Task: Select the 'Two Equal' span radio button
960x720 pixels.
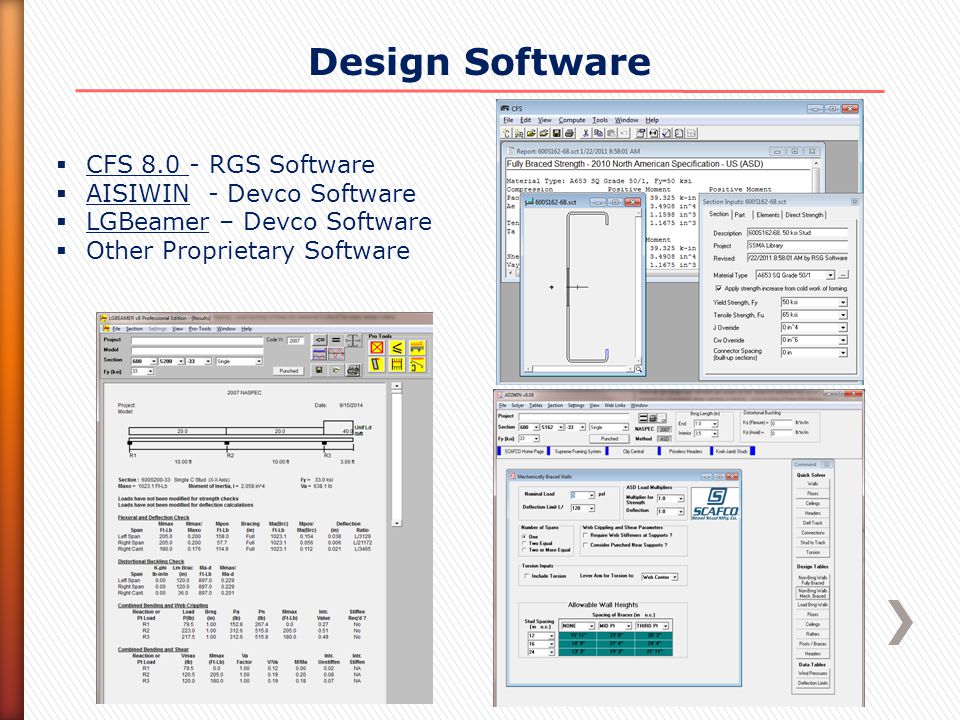Action: point(523,543)
